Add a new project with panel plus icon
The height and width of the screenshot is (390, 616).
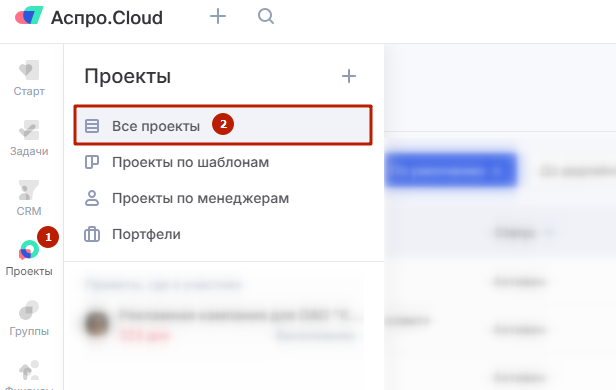[x=349, y=76]
